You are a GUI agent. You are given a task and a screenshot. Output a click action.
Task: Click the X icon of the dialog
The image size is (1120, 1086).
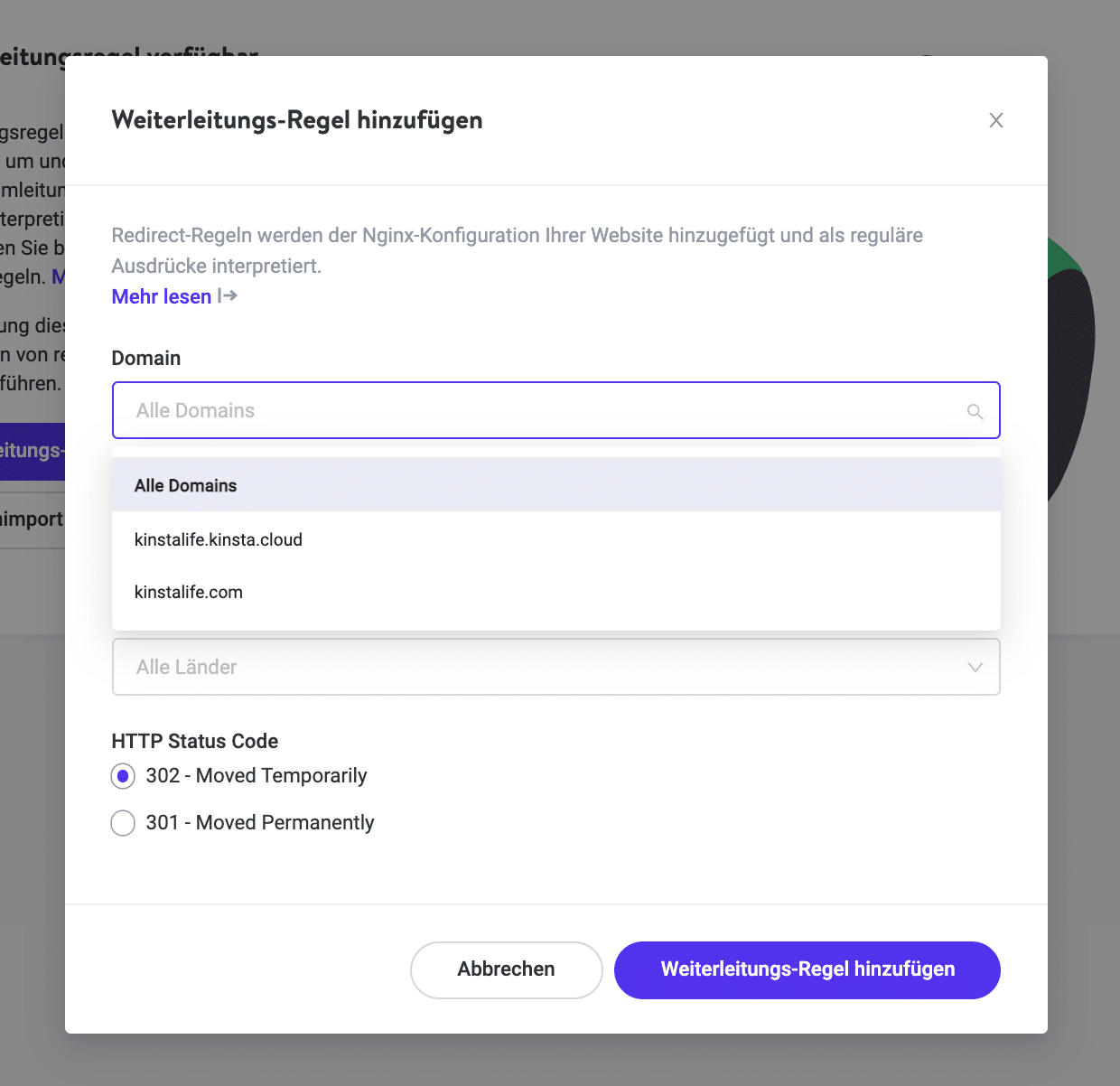click(995, 119)
